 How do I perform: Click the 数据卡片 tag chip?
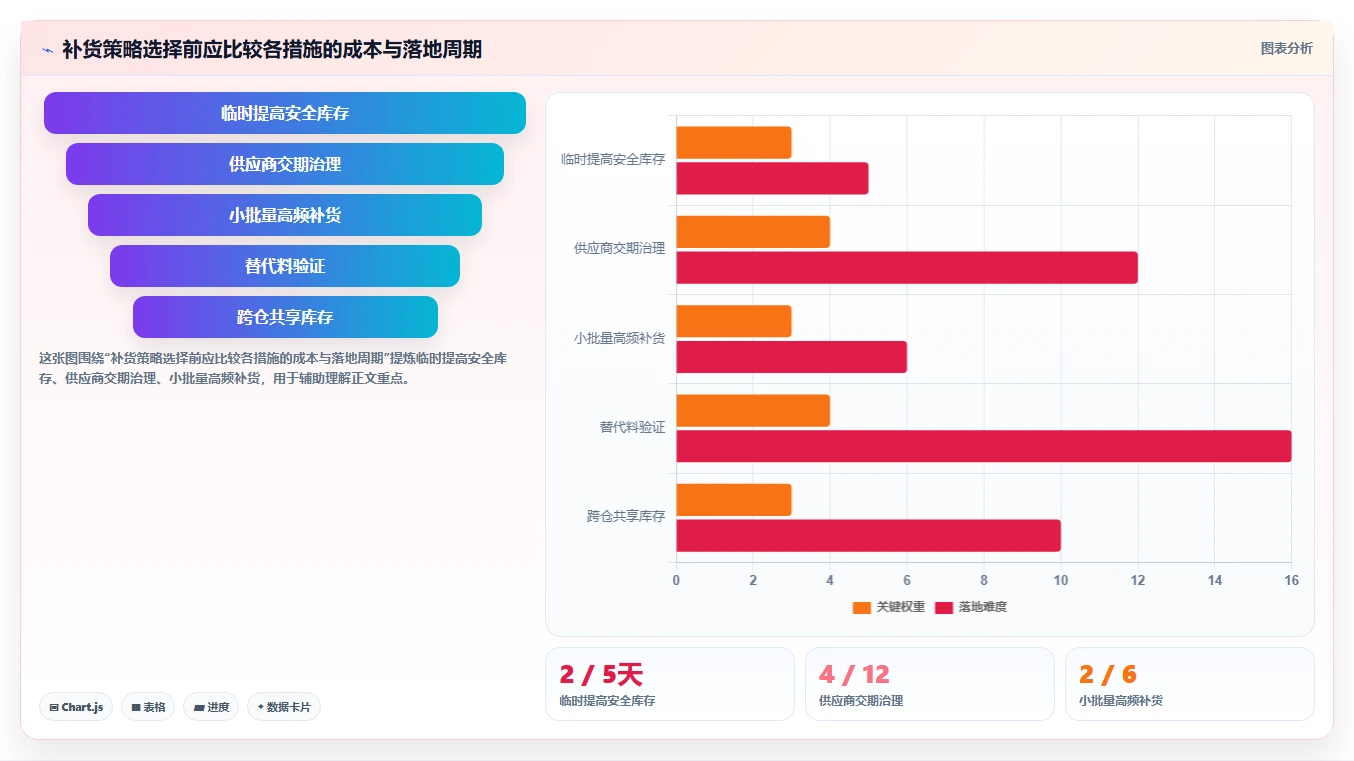tap(284, 707)
